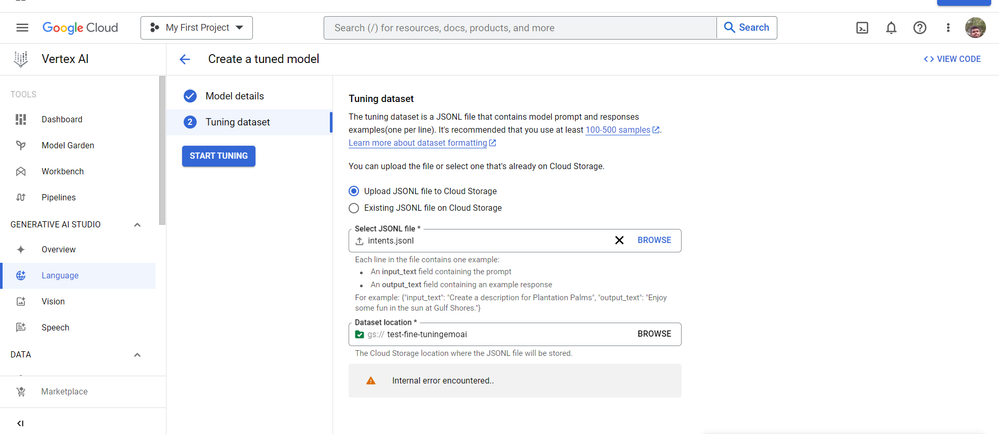
Task: Click the Overview sparkle icon
Action: coord(21,249)
